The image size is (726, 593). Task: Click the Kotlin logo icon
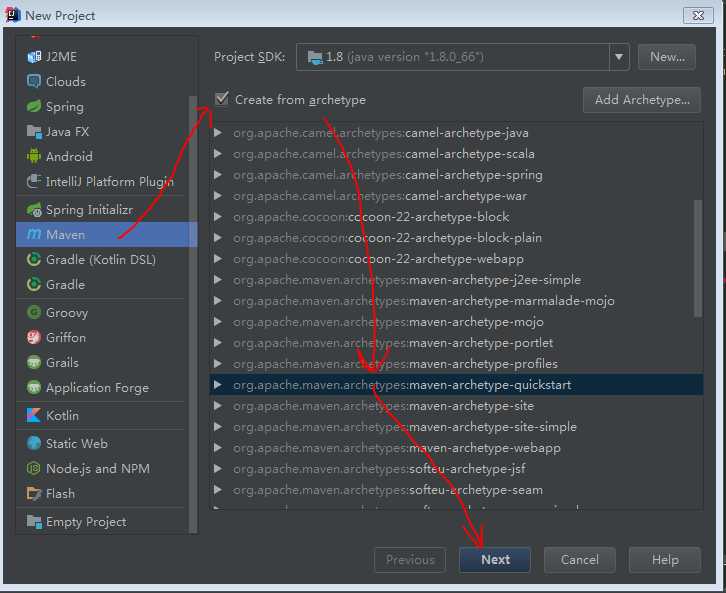pyautogui.click(x=34, y=416)
